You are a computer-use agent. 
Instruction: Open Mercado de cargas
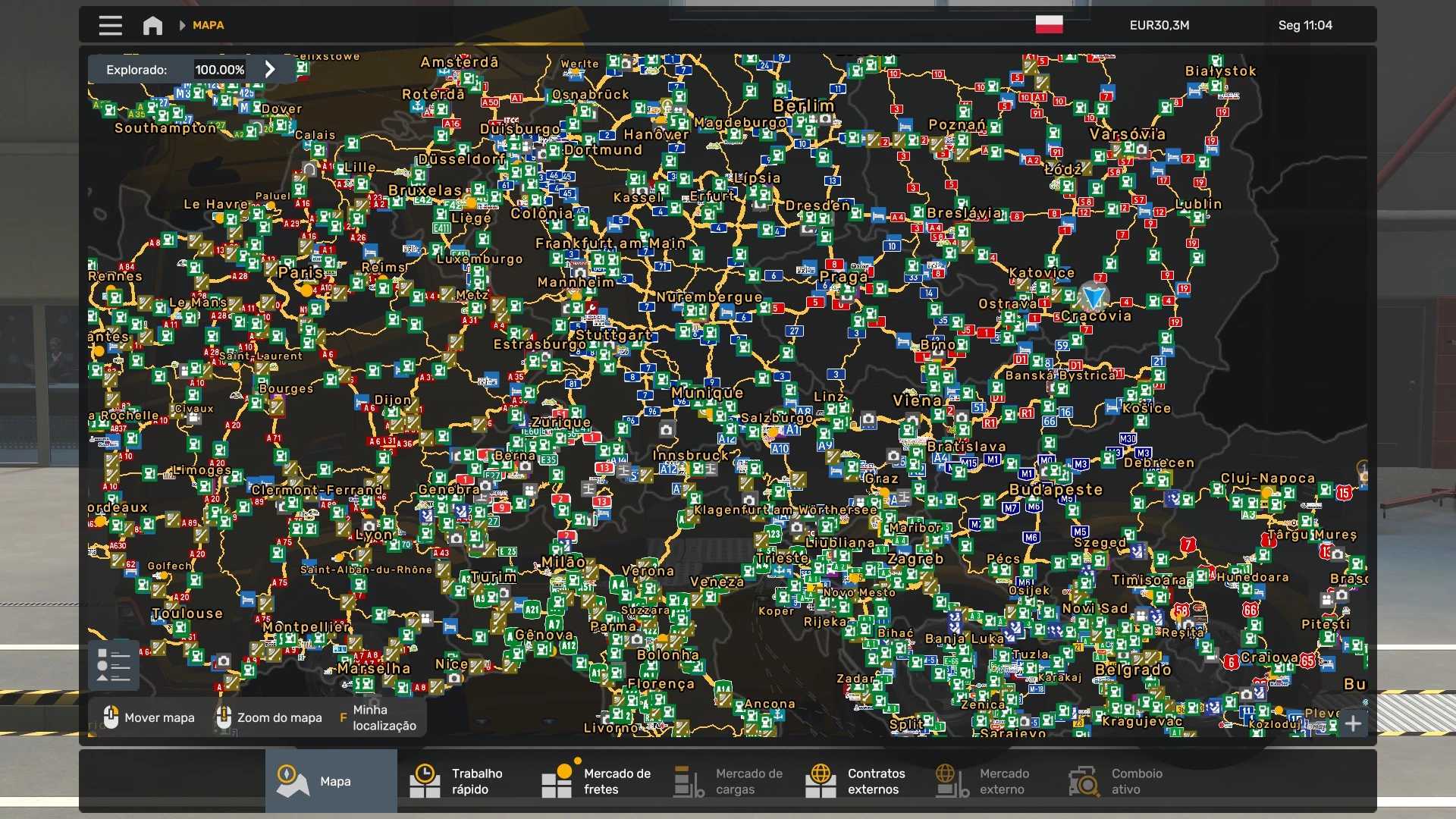pos(728,781)
